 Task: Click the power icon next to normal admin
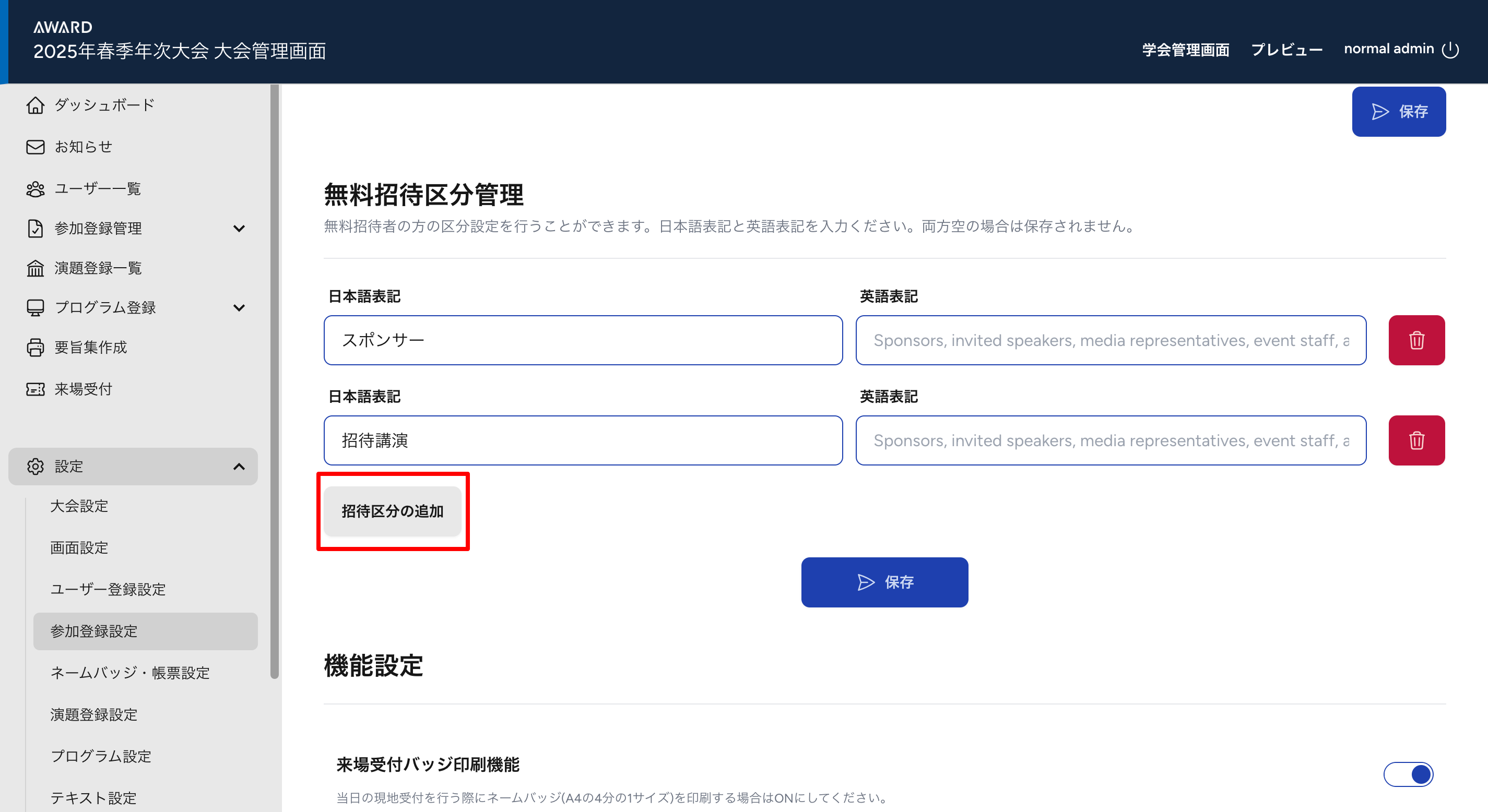pos(1450,50)
